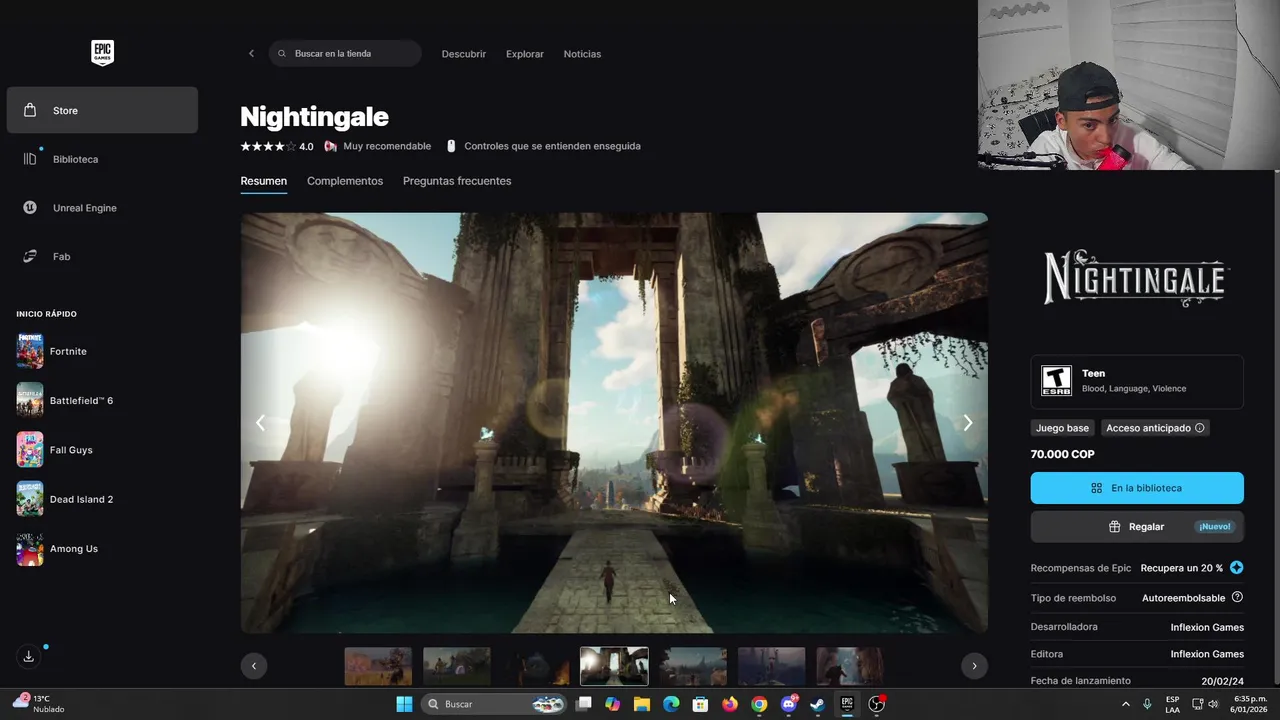Focus the 'Buscar en la tienda' search field
This screenshot has height=720, width=1280.
click(345, 54)
